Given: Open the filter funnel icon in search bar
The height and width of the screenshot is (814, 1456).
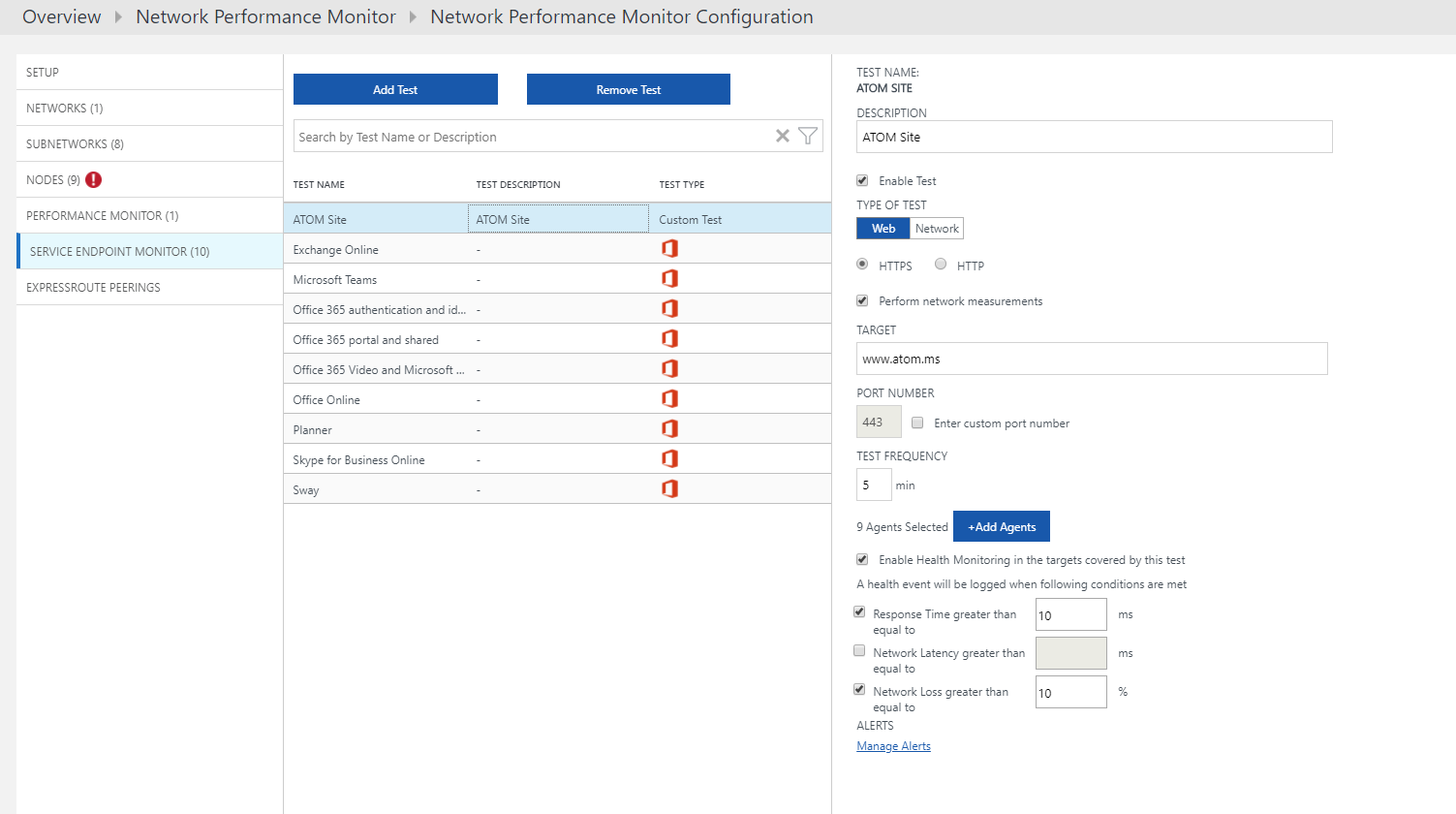Looking at the screenshot, I should pyautogui.click(x=808, y=137).
